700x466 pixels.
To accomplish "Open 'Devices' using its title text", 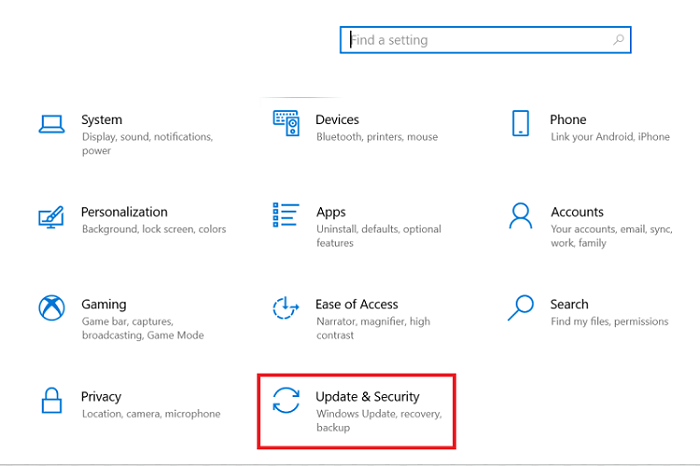I will [x=337, y=120].
